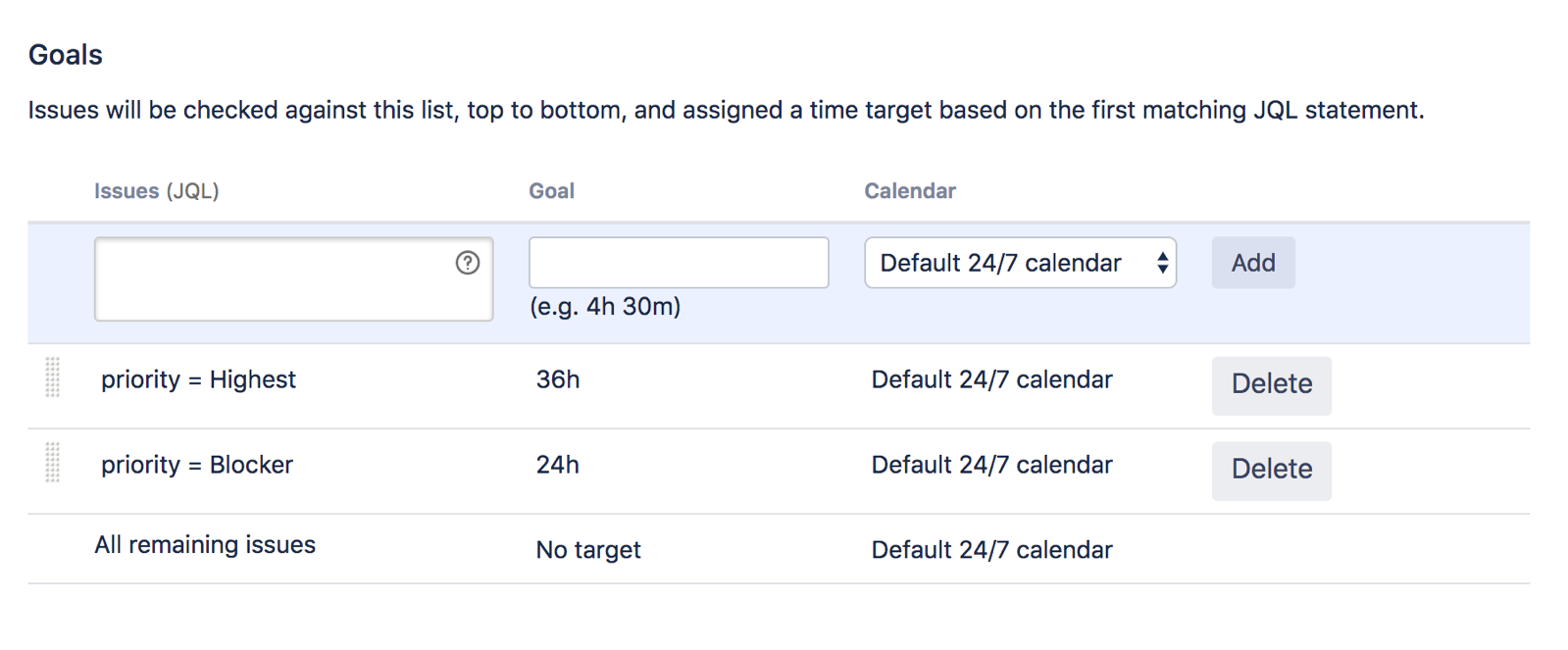1568x650 pixels.
Task: Grab the drag handle for priority = Blocker
Action: pyautogui.click(x=53, y=463)
